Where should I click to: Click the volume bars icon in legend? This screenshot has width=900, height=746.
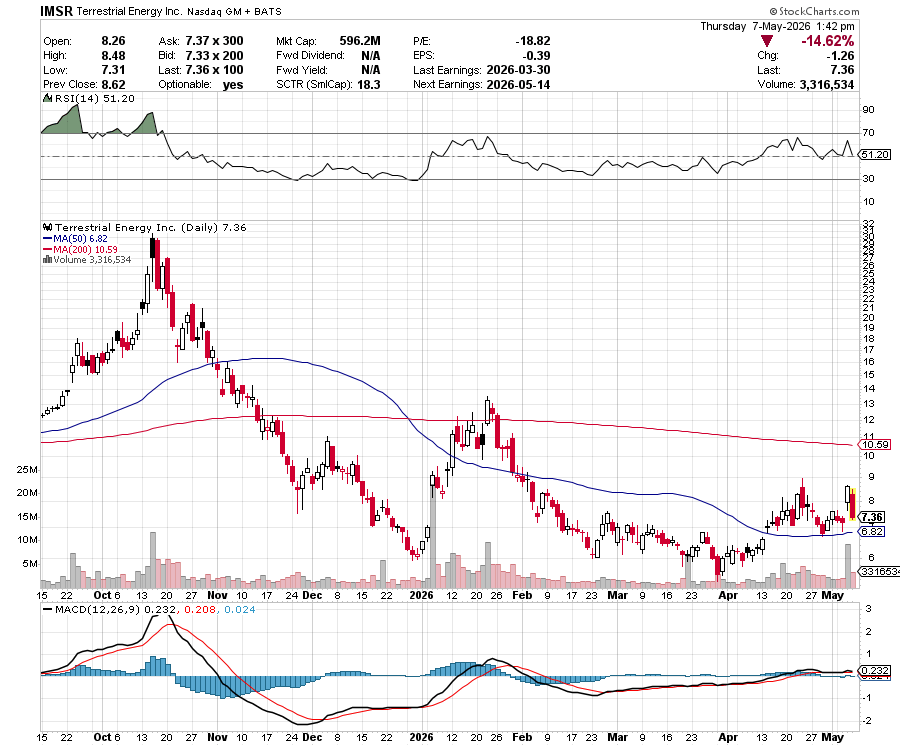(x=48, y=259)
